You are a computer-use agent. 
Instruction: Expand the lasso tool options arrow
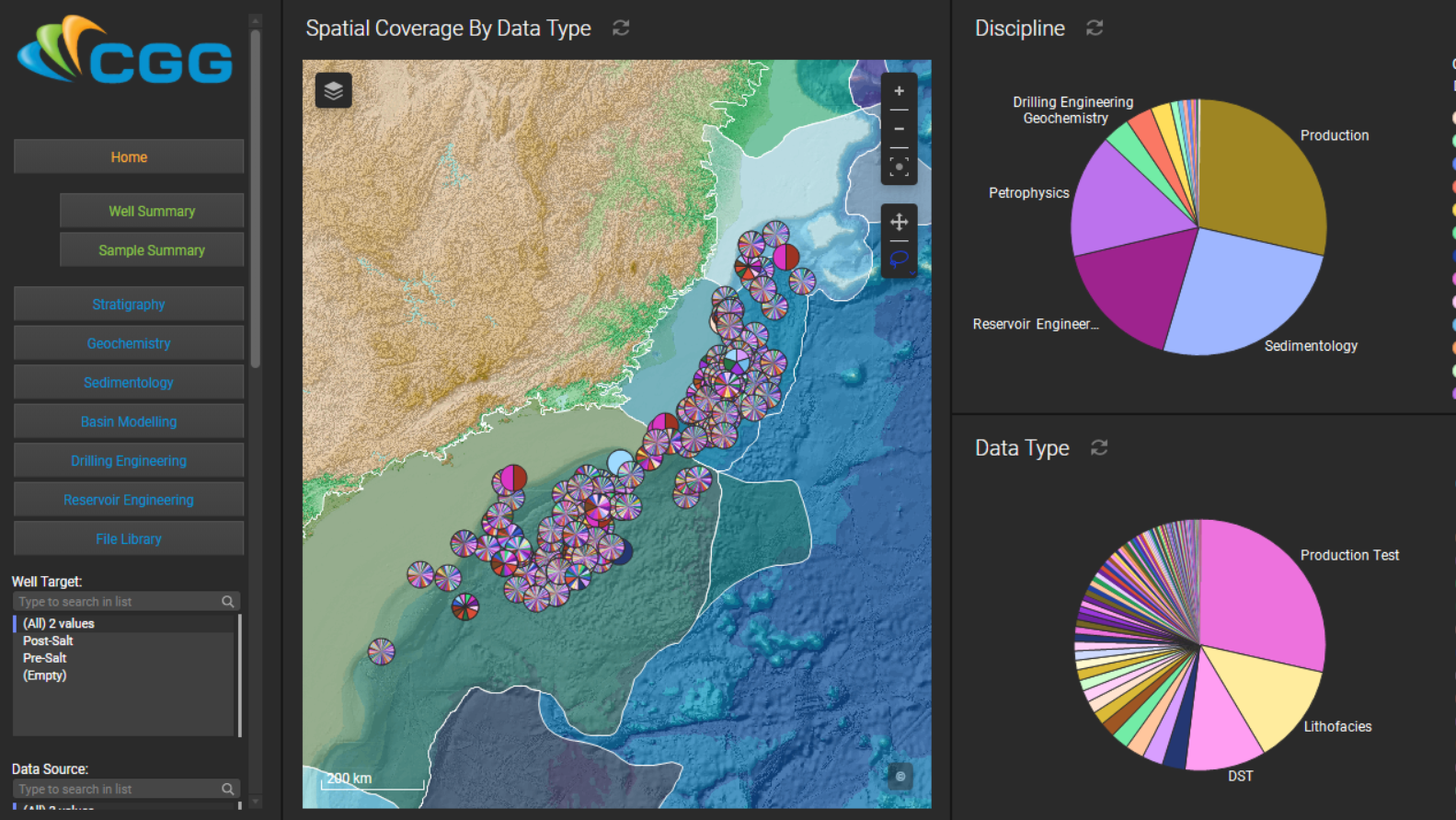point(912,272)
